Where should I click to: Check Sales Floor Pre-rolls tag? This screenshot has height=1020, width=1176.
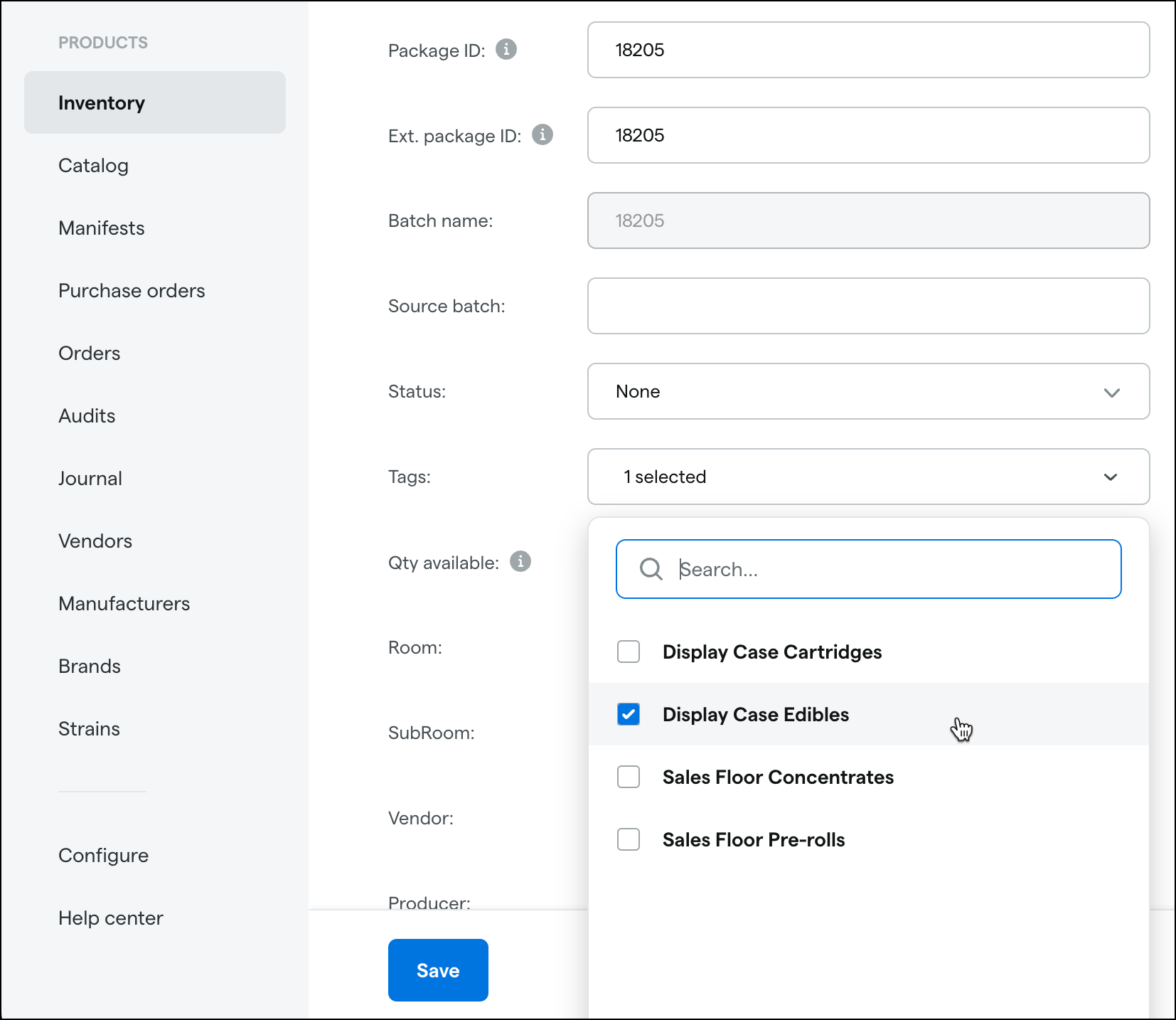coord(629,839)
